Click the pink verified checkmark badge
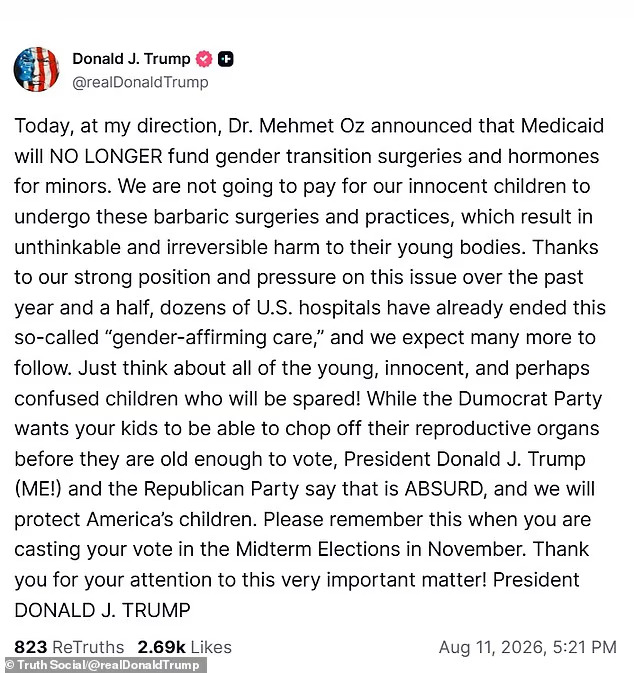The width and height of the screenshot is (634, 673). tap(204, 59)
